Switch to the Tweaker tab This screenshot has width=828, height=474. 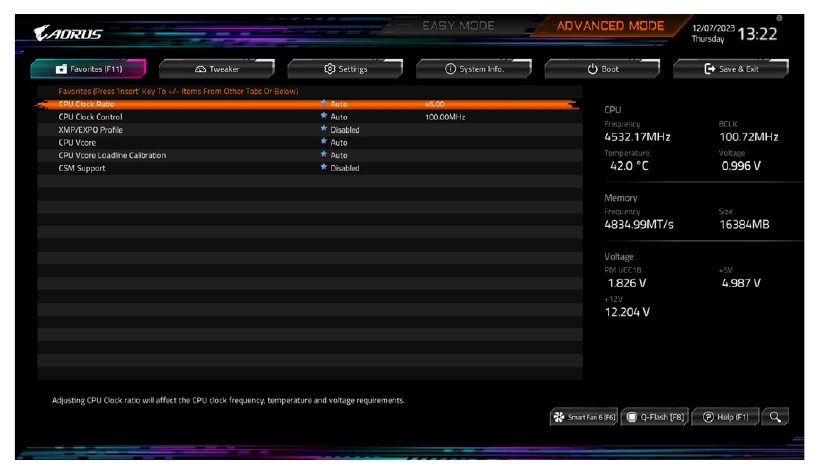tap(217, 69)
